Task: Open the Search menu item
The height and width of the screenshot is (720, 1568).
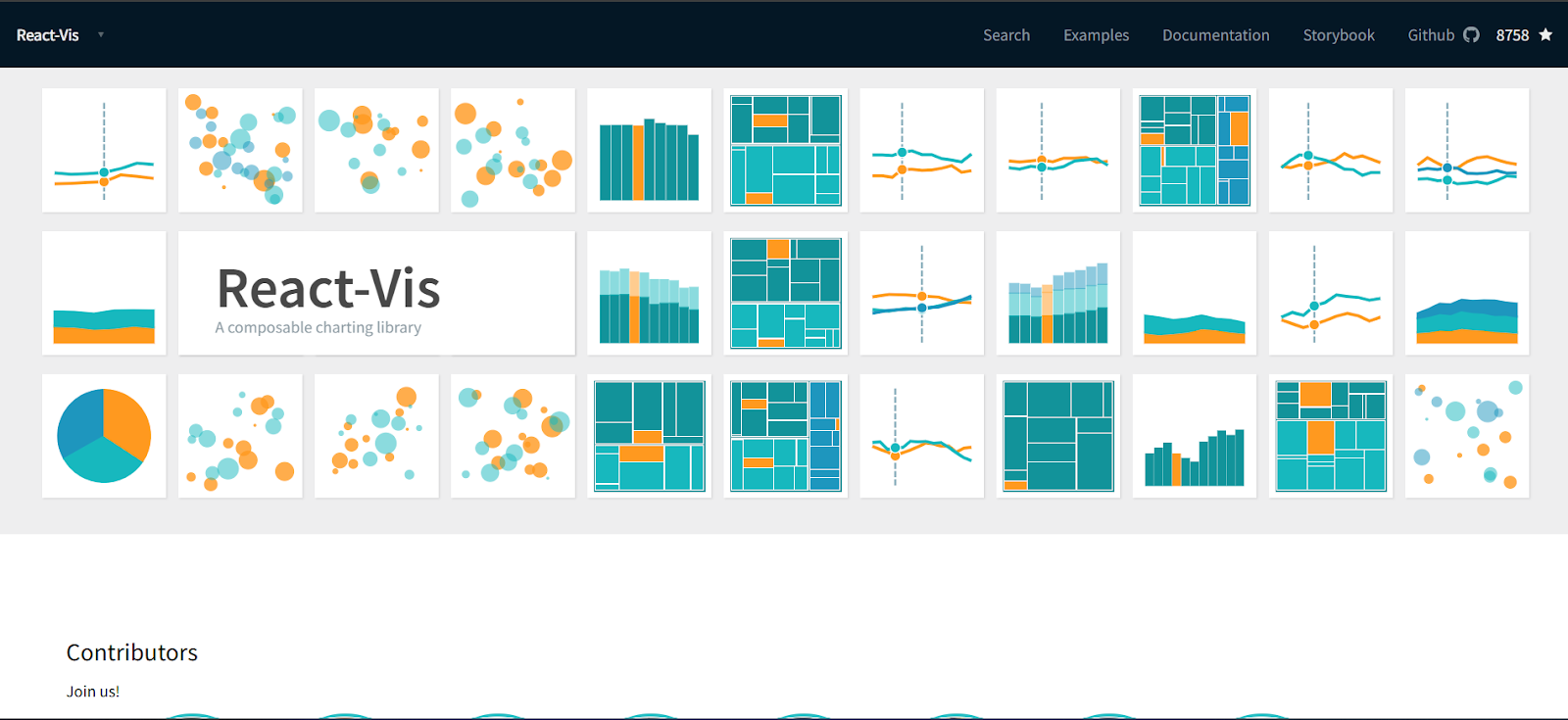Action: pyautogui.click(x=1006, y=35)
